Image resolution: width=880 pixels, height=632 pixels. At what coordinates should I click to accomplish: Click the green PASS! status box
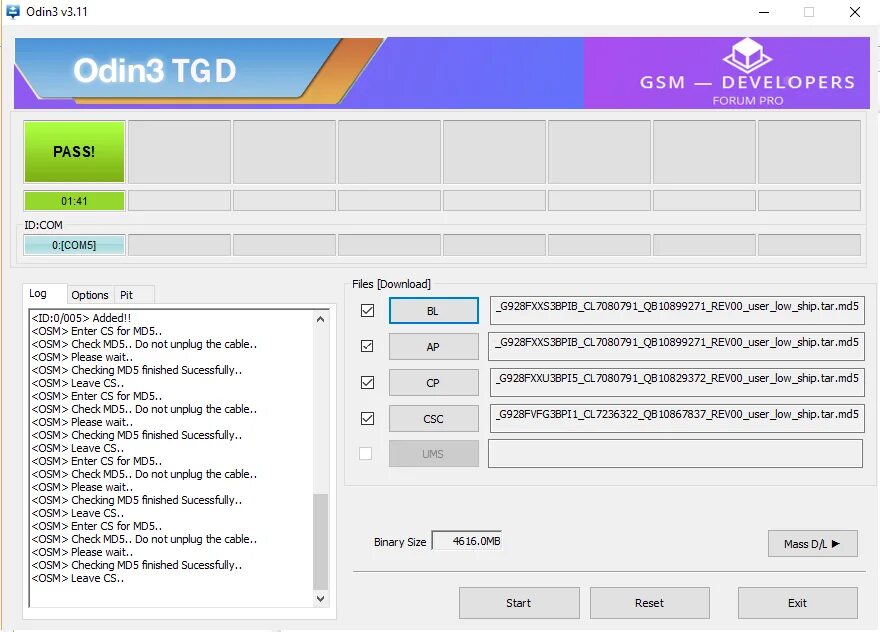(x=74, y=151)
